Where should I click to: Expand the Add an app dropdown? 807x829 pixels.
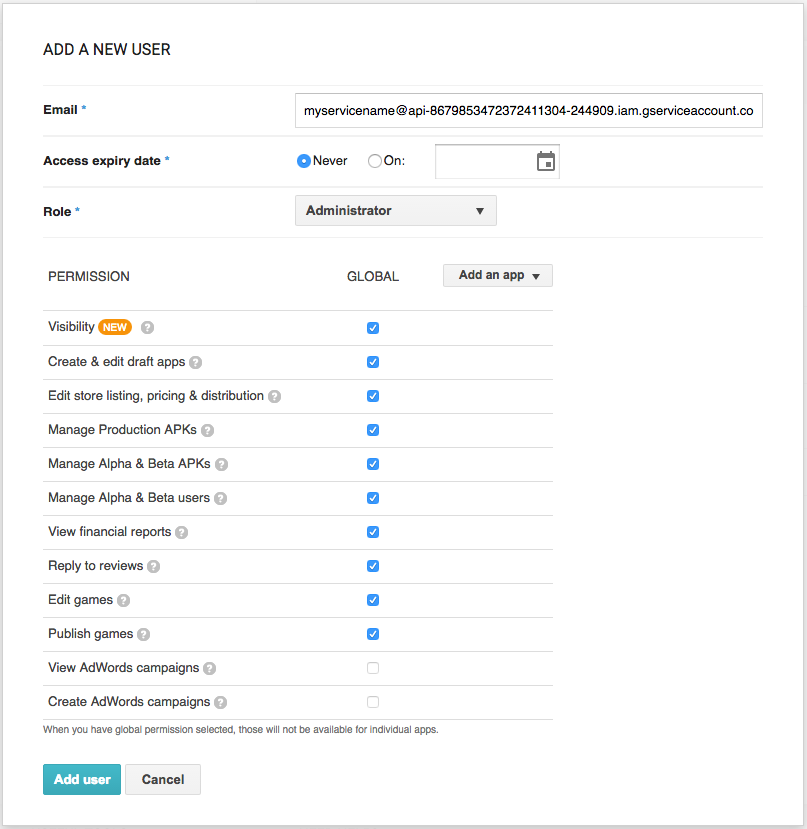tap(497, 275)
